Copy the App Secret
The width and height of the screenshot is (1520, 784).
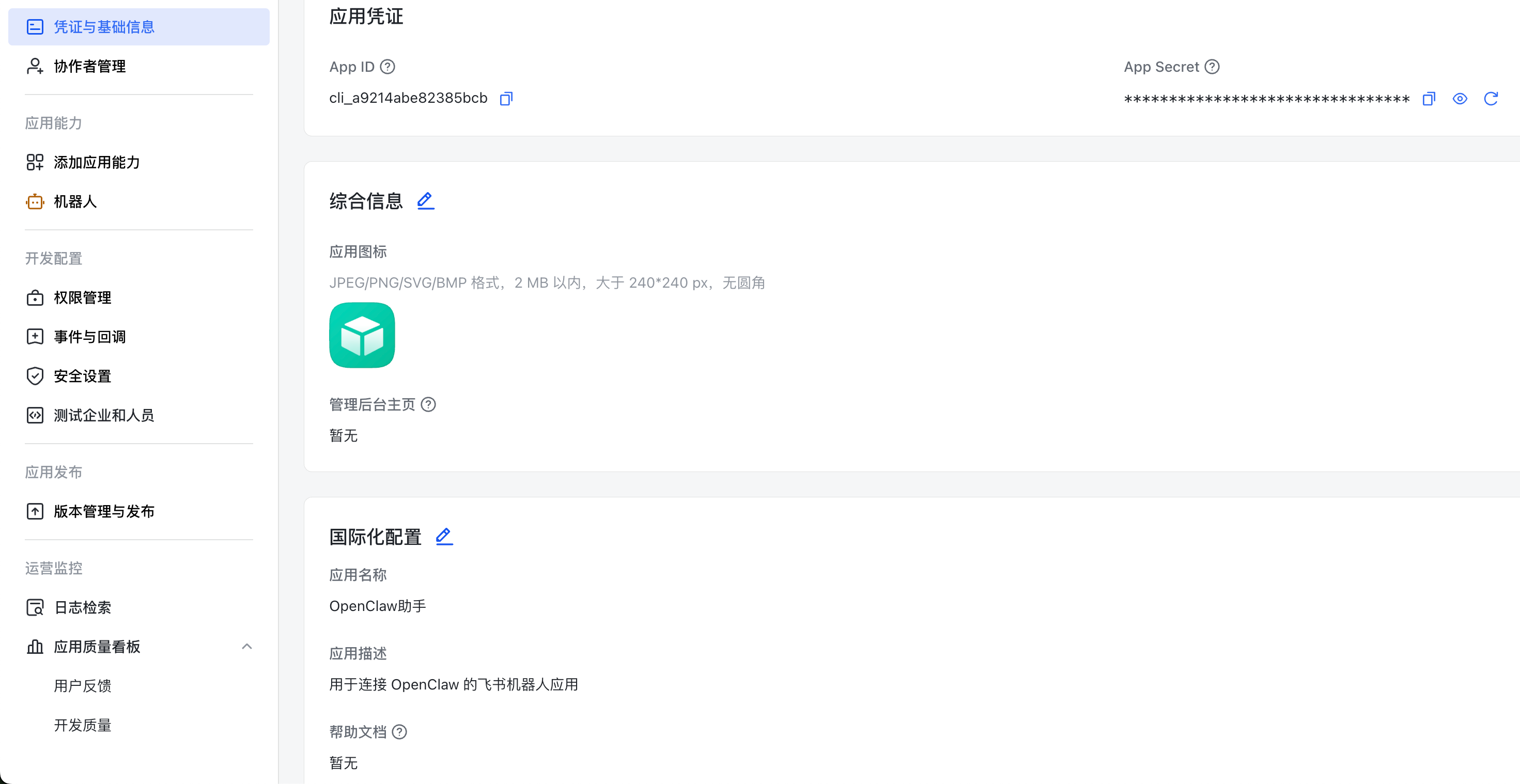coord(1429,99)
